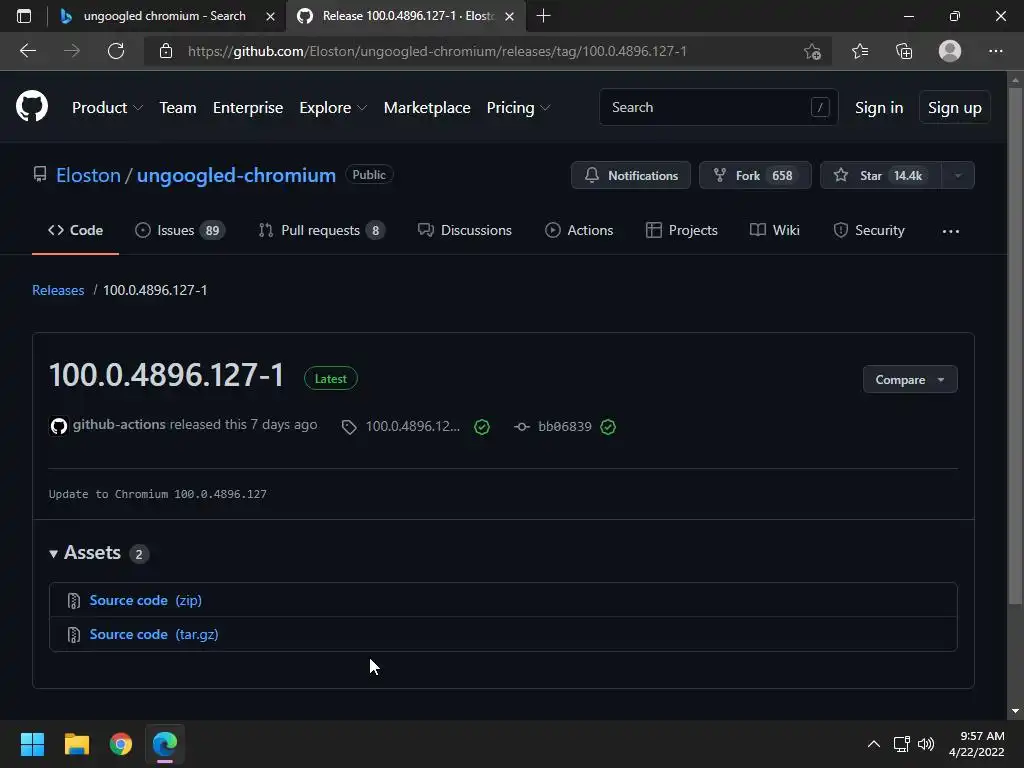Open the github-actions author link
Viewport: 1024px width, 768px height.
[119, 424]
